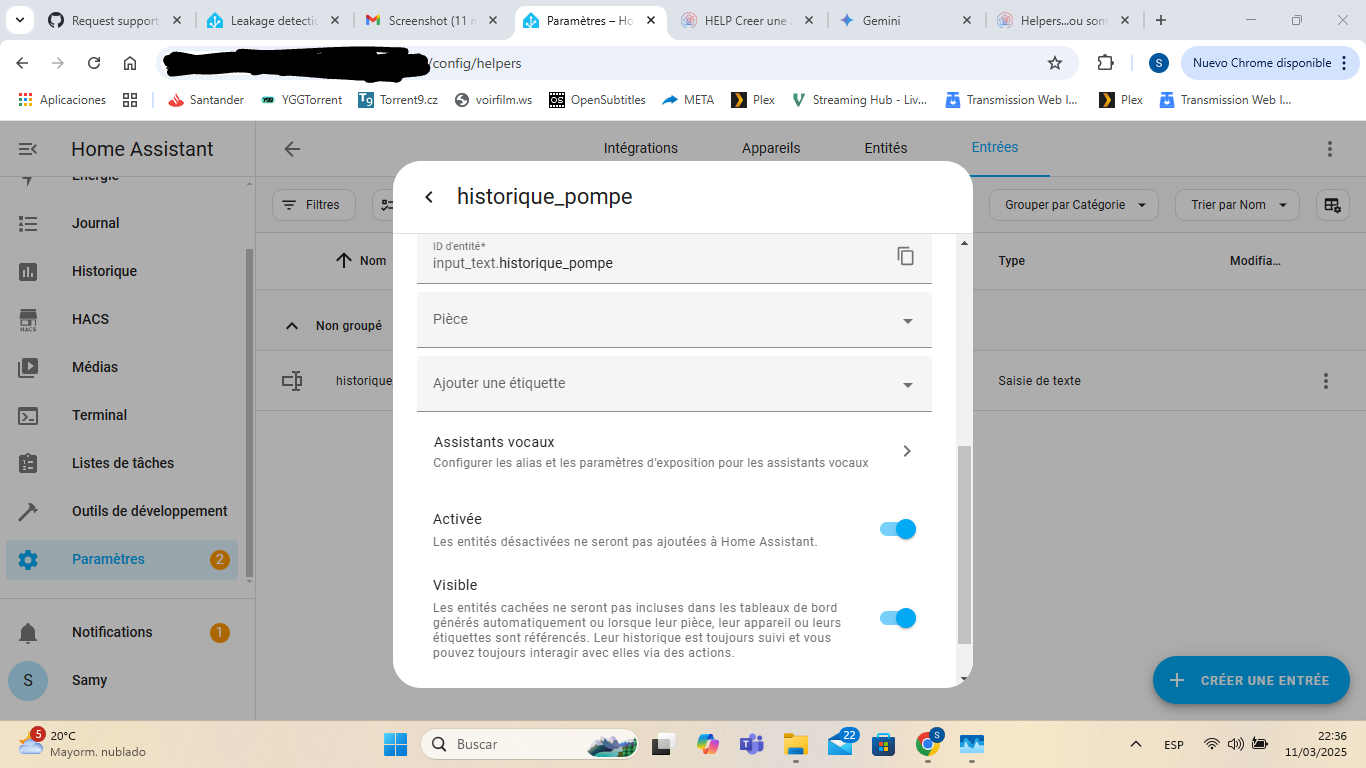Open HACS from the sidebar
Screen dimensions: 1366x768
click(x=90, y=319)
